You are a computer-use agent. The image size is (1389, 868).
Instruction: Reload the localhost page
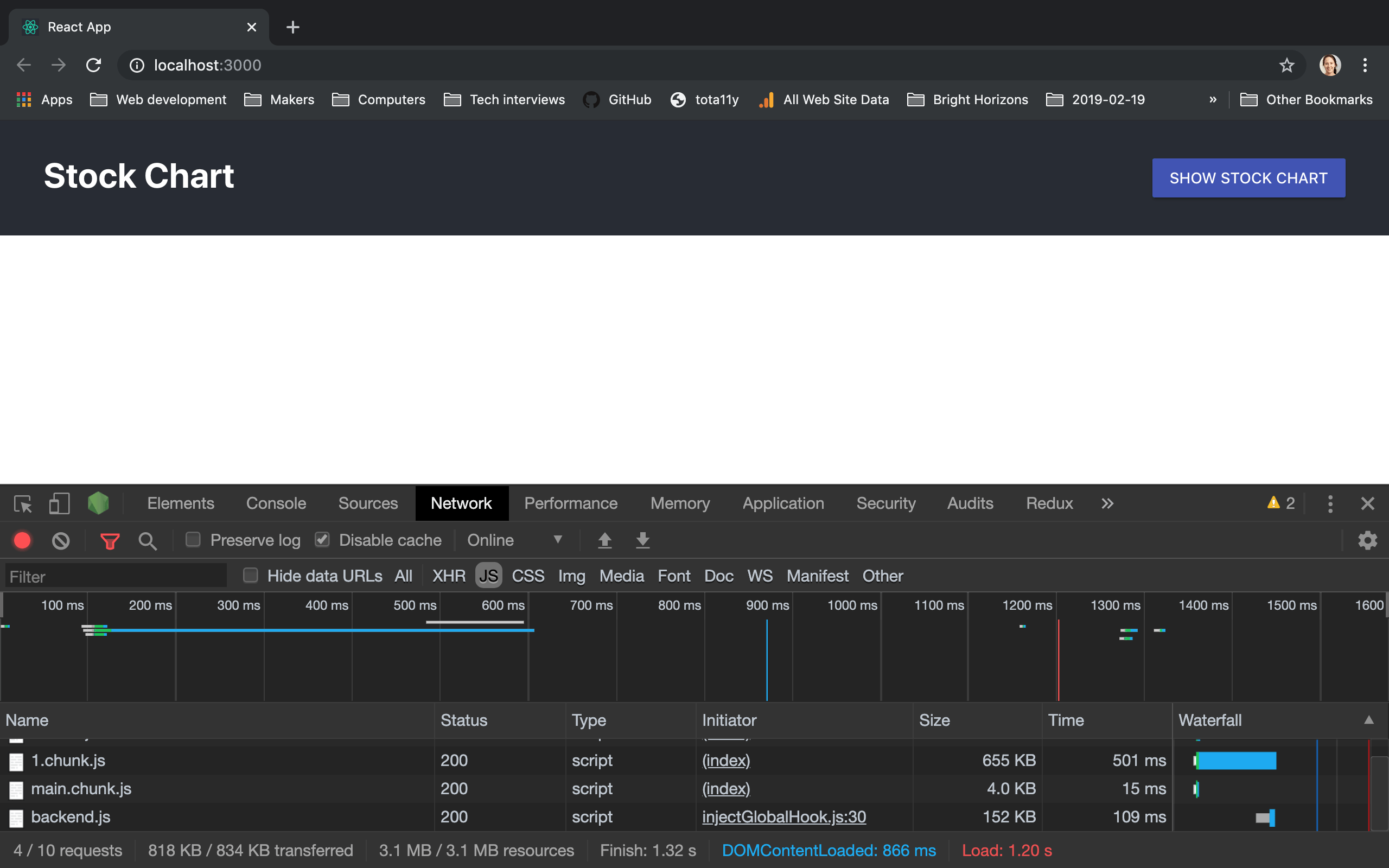pos(93,65)
